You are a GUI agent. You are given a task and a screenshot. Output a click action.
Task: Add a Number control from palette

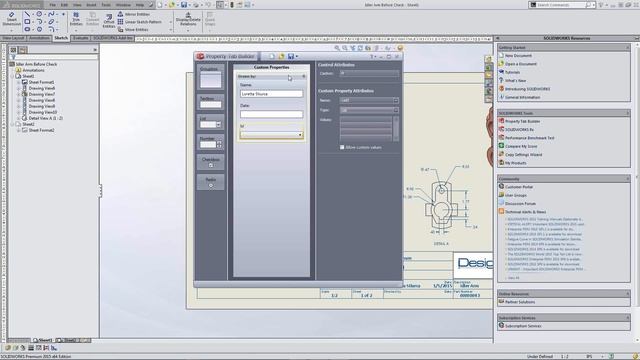click(211, 142)
